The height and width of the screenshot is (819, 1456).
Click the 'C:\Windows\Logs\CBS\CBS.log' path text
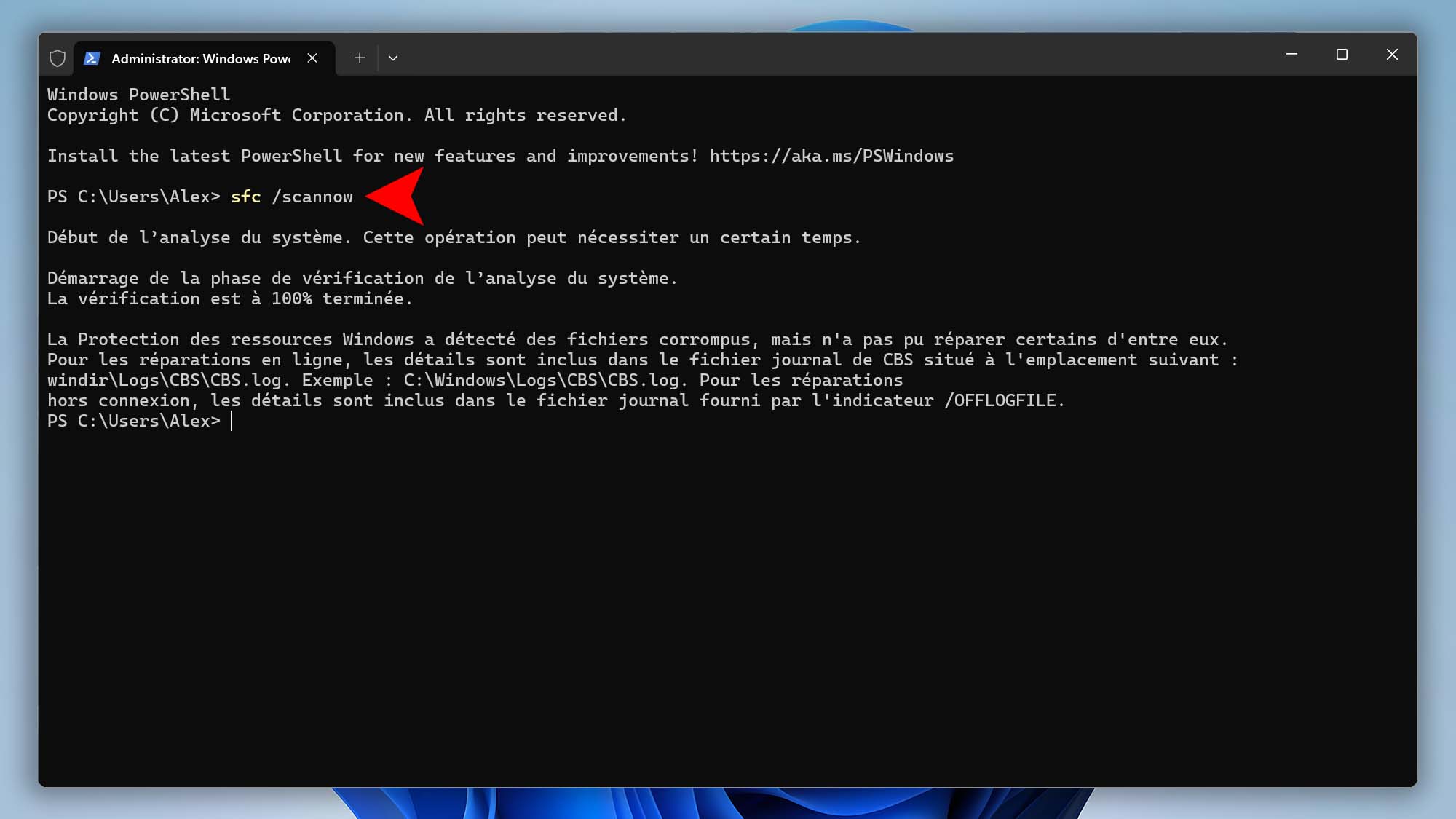(x=541, y=380)
